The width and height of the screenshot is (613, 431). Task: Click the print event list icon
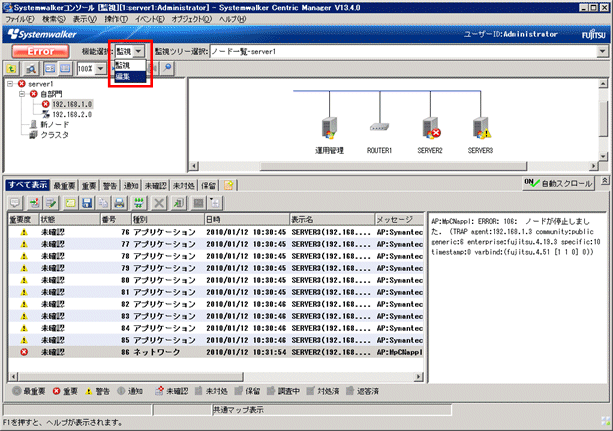pyautogui.click(x=119, y=203)
